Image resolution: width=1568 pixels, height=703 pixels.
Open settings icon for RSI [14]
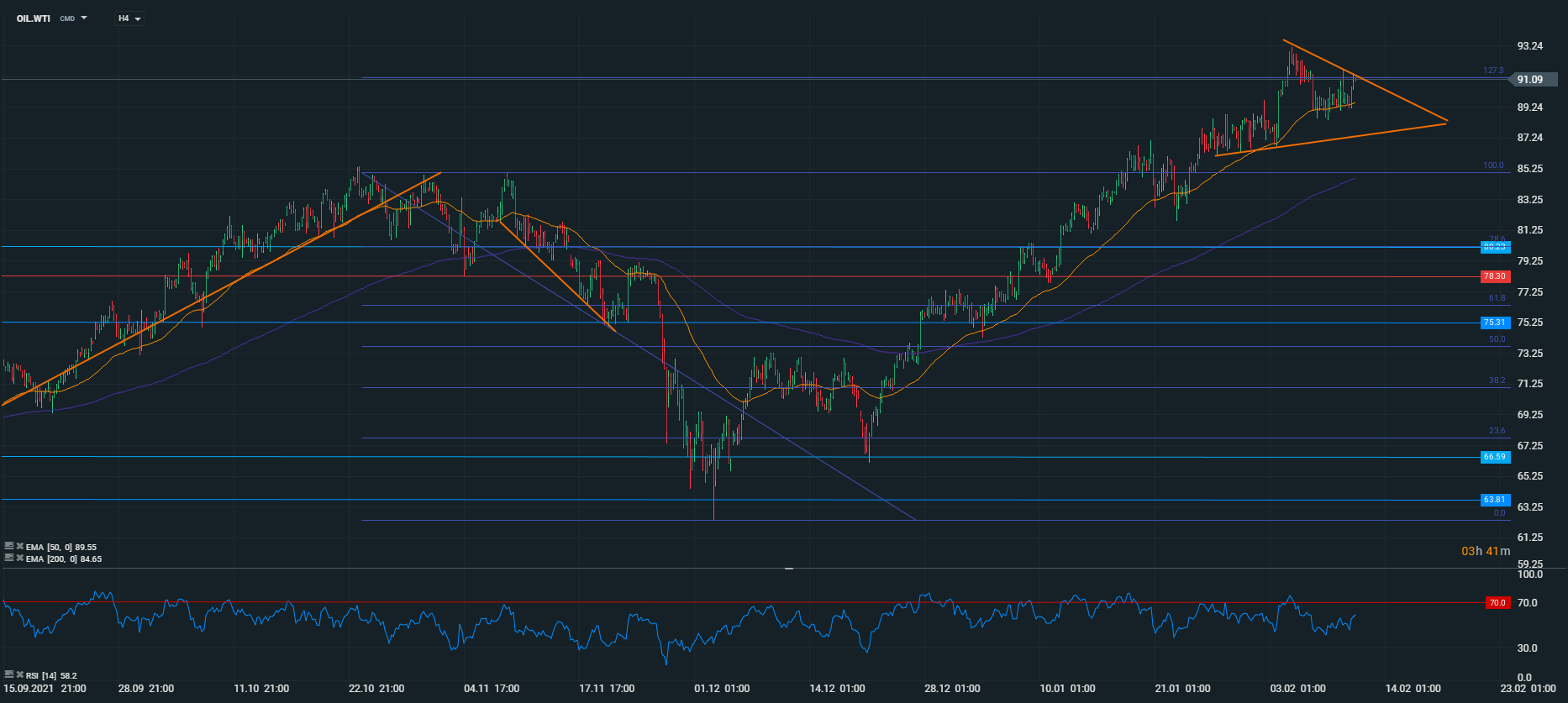click(9, 674)
